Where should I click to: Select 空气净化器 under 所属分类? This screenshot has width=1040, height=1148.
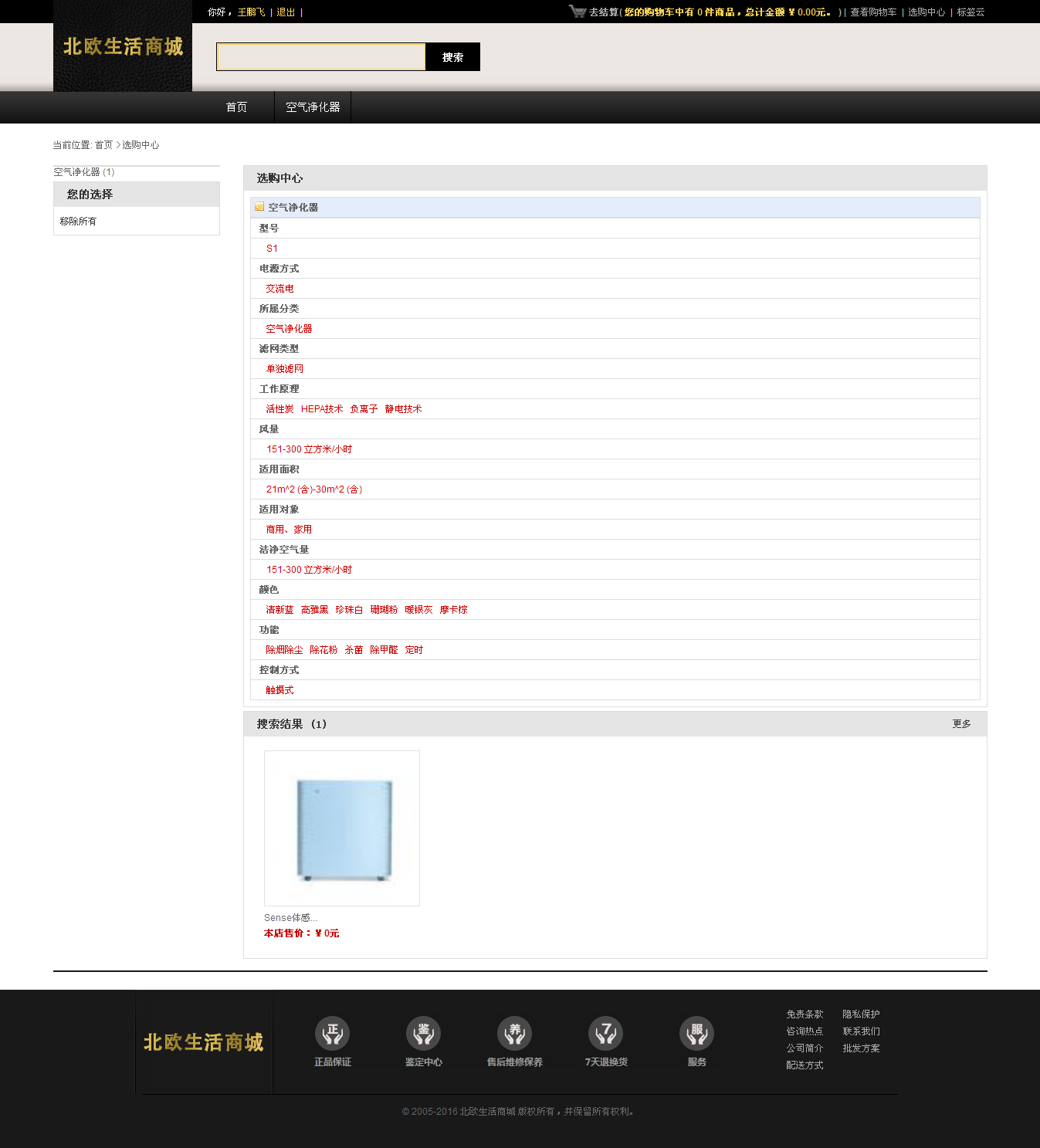point(289,328)
